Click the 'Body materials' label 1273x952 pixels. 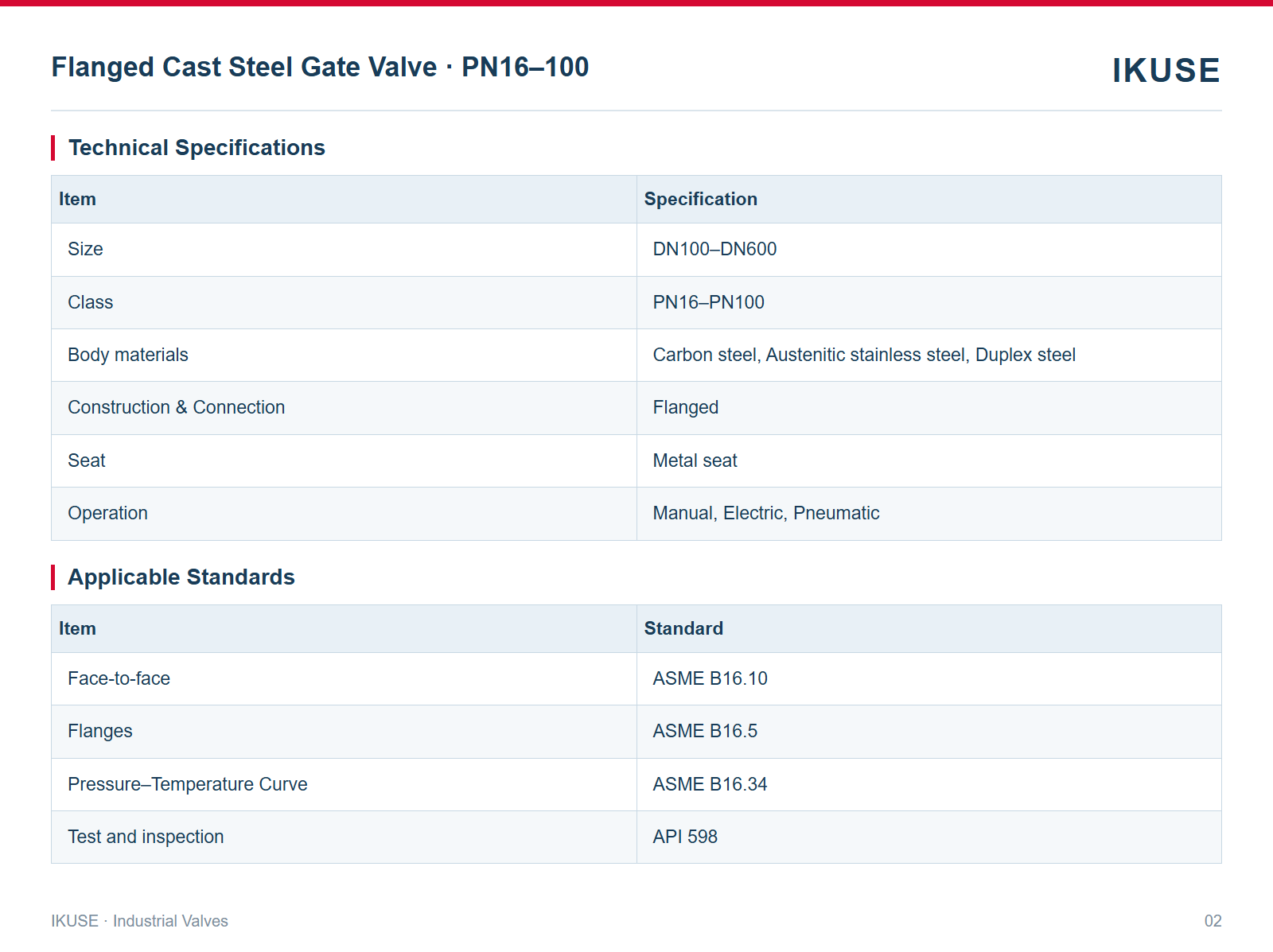[128, 355]
